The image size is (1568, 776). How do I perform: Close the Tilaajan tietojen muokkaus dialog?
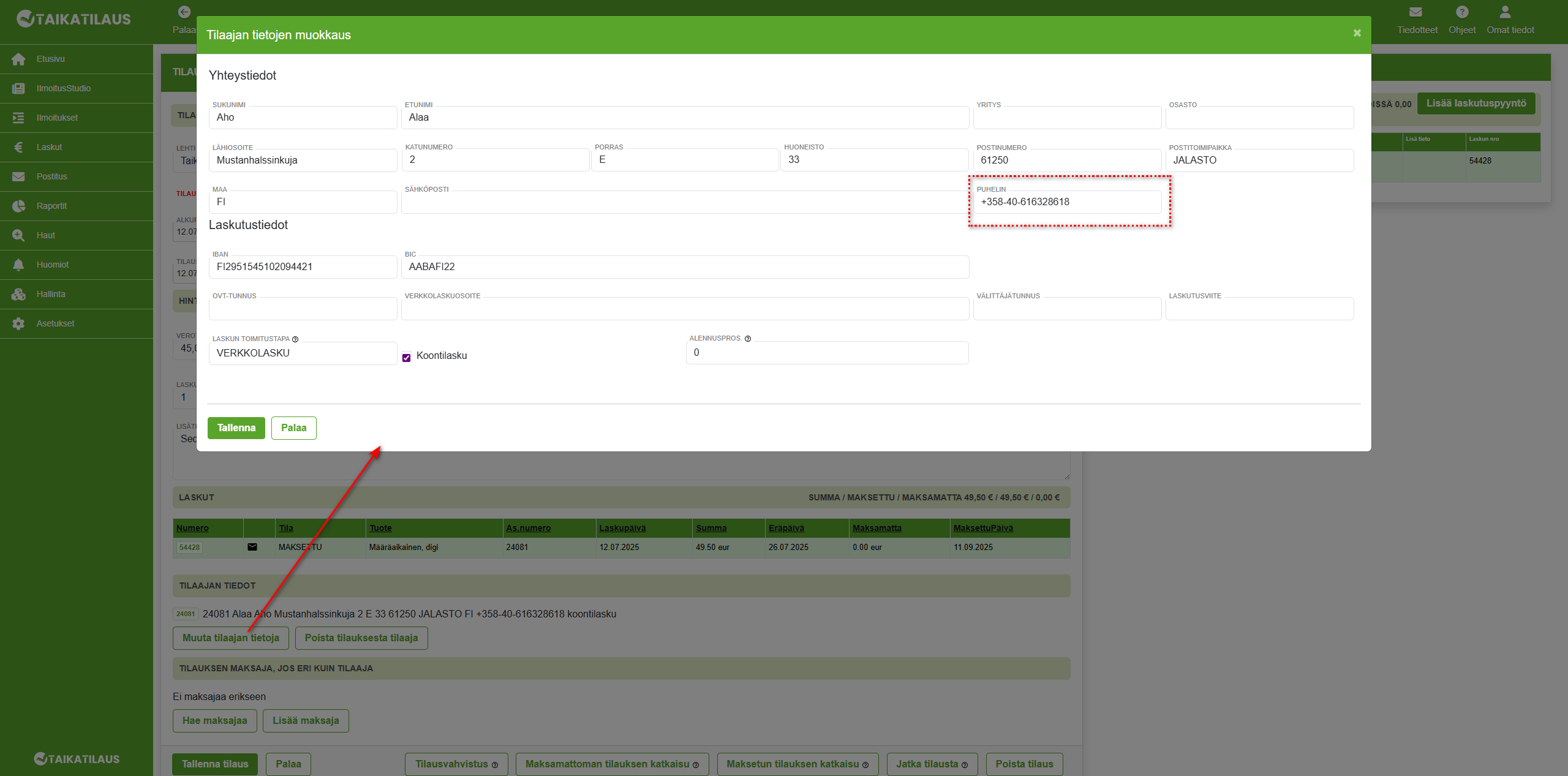(x=1357, y=33)
